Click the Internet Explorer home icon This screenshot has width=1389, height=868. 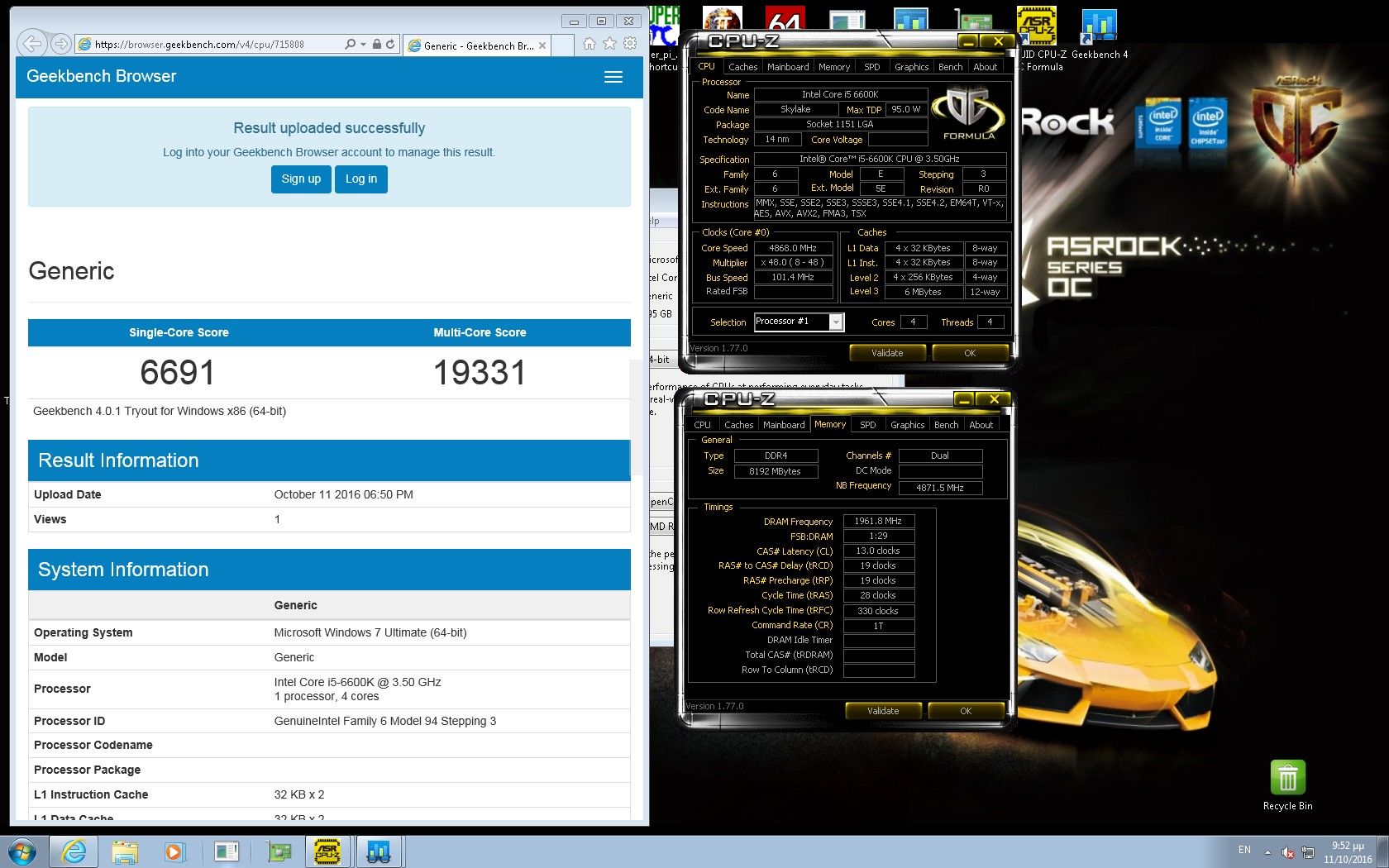589,44
